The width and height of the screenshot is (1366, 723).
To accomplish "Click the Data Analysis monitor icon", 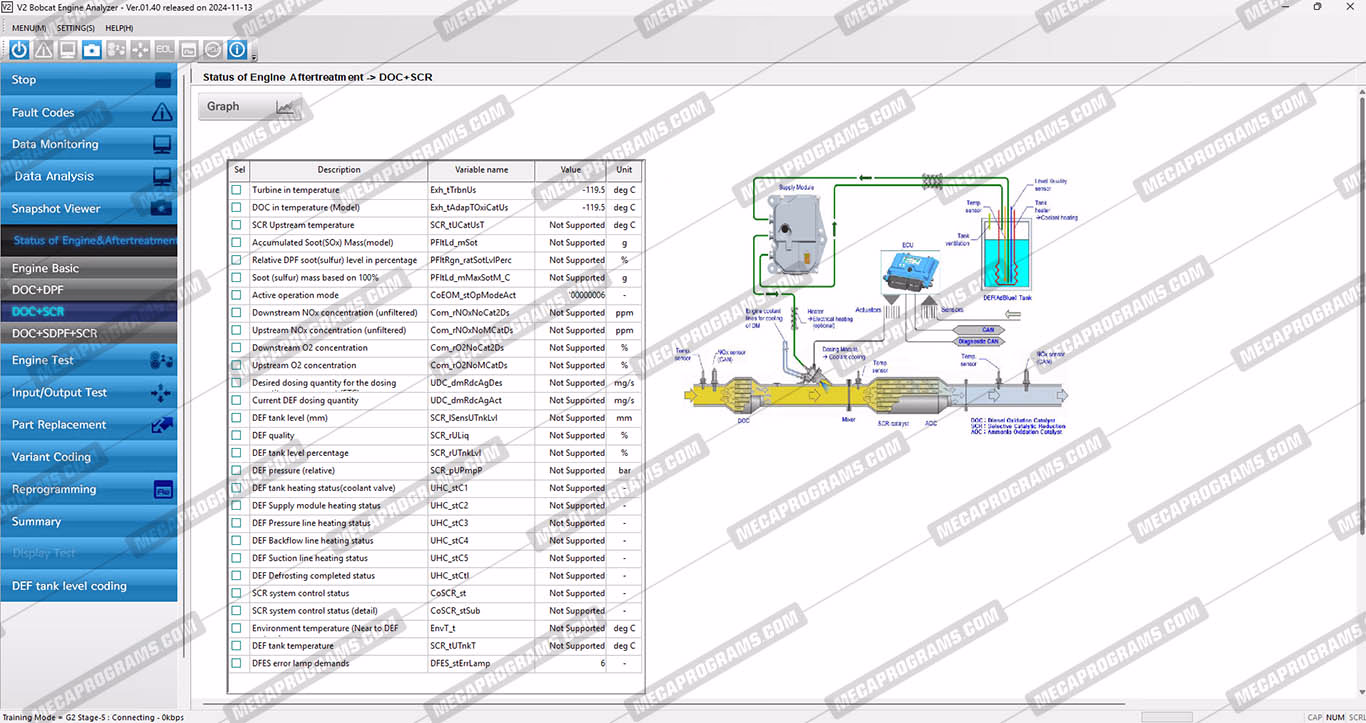I will coord(161,177).
